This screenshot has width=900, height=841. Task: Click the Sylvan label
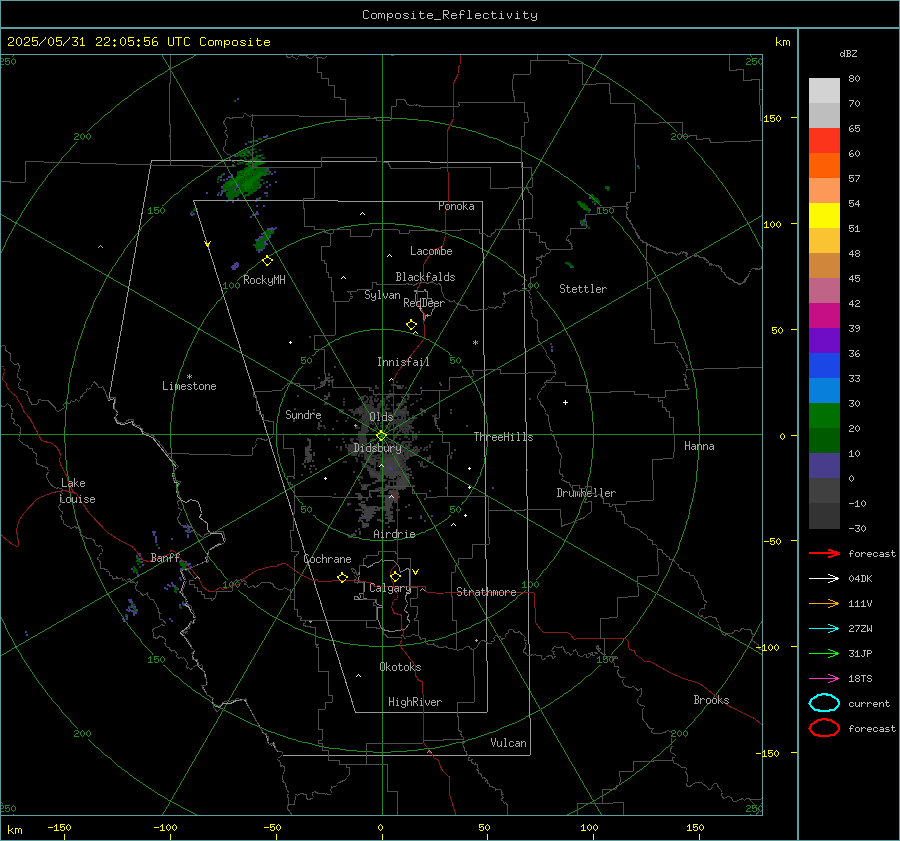pos(382,295)
